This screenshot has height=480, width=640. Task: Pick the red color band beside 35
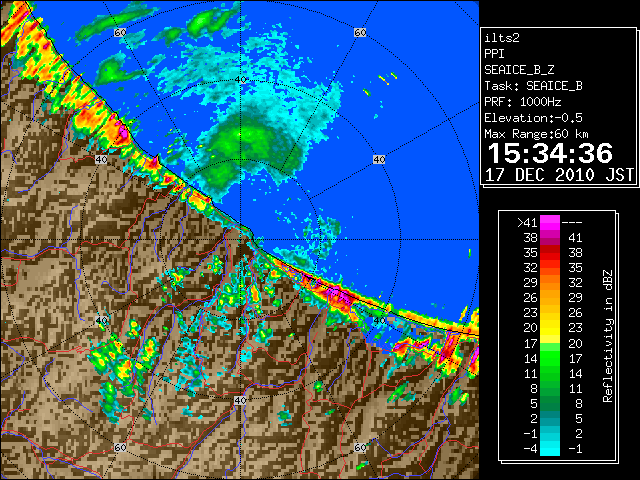click(550, 253)
